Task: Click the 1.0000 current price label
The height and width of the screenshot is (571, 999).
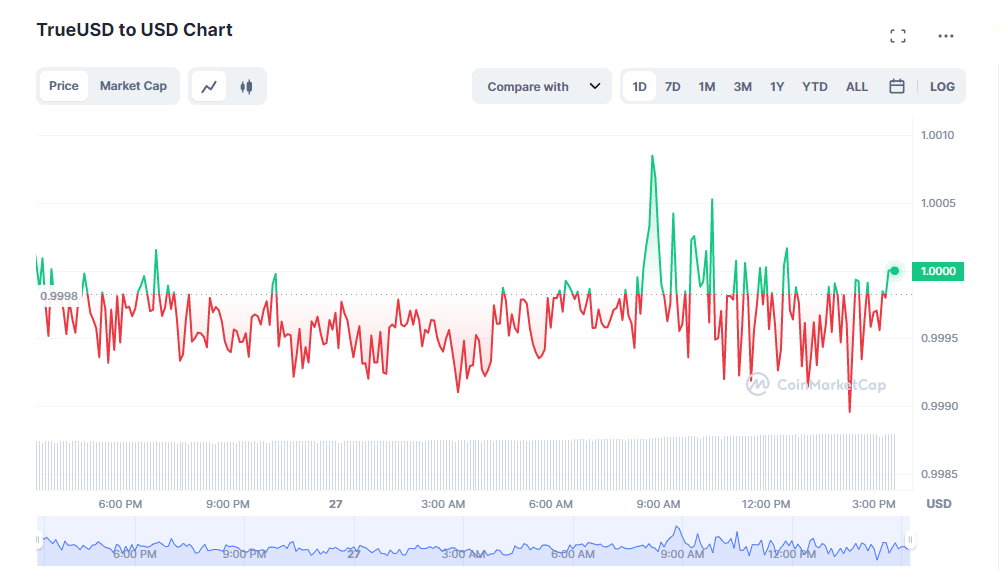Action: click(x=939, y=271)
